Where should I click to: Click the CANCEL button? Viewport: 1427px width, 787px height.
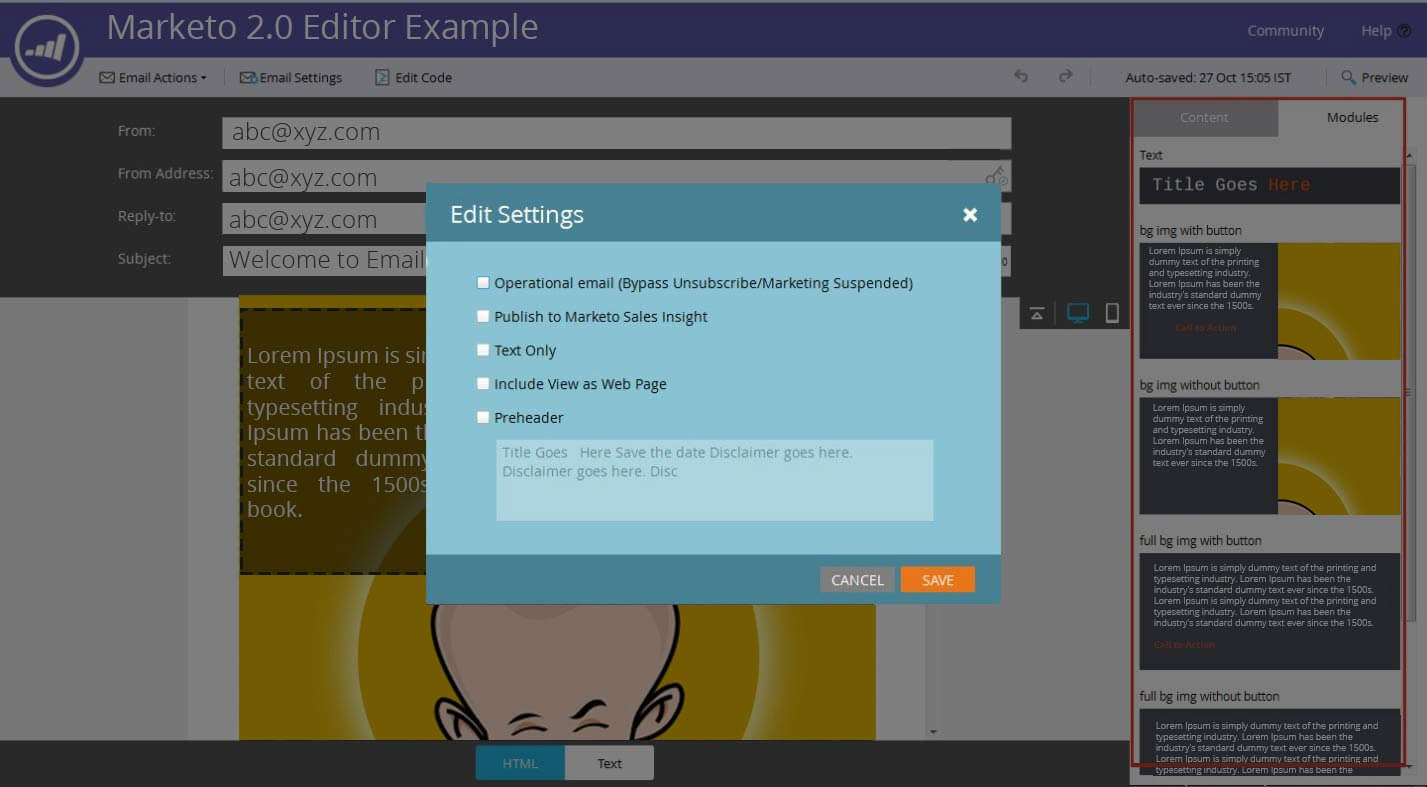tap(857, 580)
